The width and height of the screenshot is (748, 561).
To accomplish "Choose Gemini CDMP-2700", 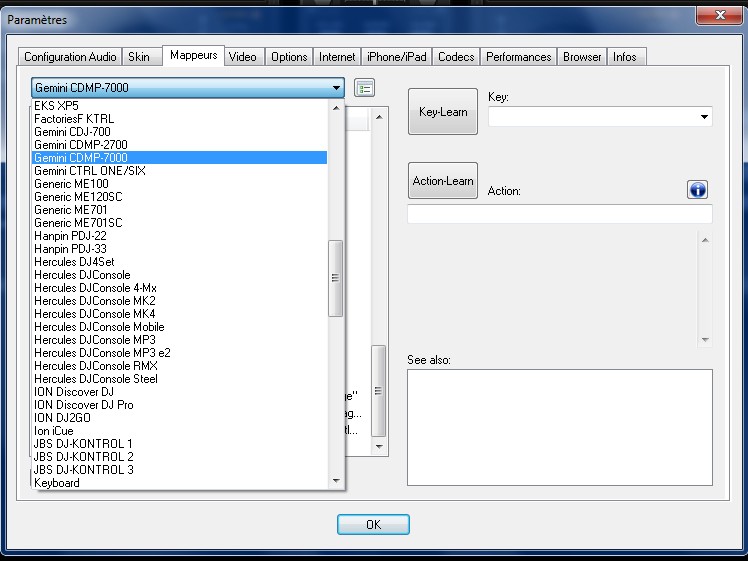I will coord(179,145).
